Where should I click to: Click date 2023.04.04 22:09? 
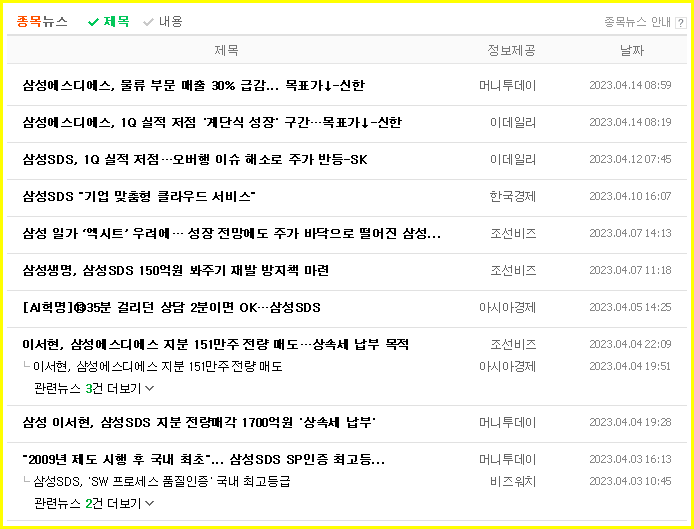[x=630, y=344]
